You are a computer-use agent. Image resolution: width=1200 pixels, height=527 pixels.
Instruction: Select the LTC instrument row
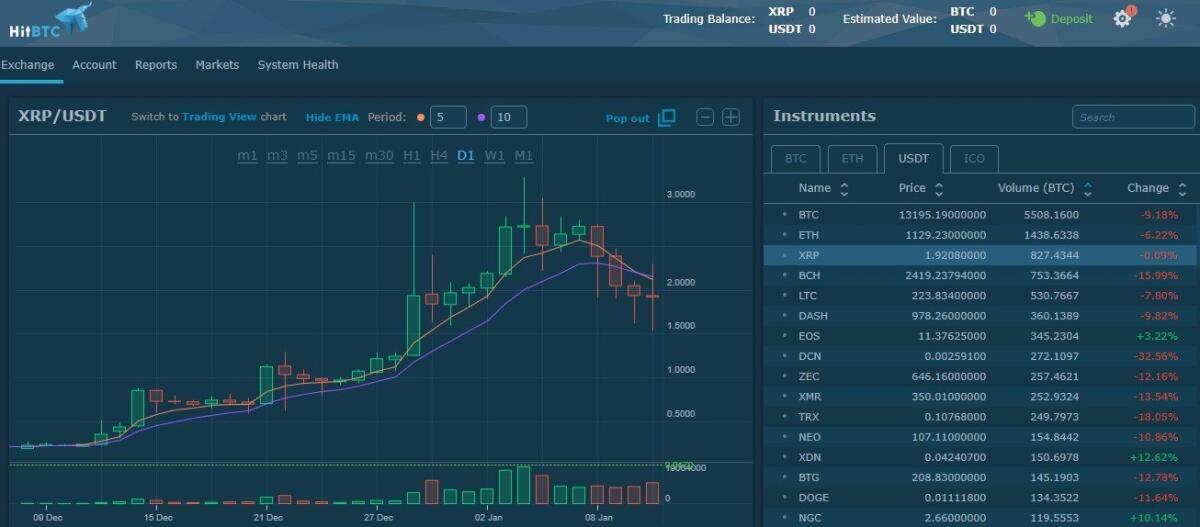point(981,295)
